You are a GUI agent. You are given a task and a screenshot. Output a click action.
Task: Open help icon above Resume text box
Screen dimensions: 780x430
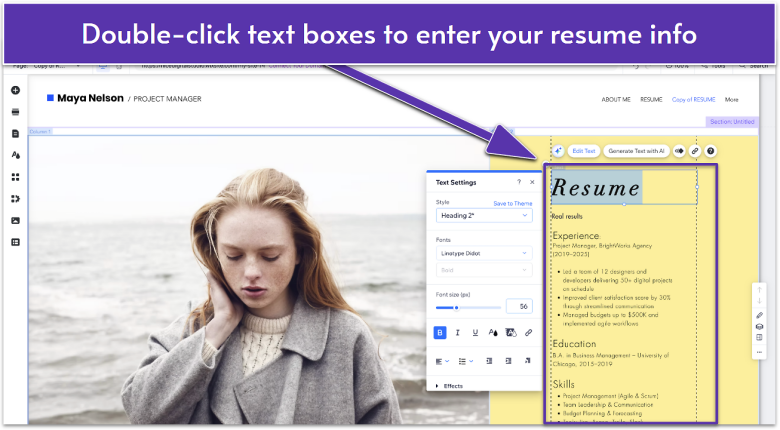pyautogui.click(x=710, y=151)
